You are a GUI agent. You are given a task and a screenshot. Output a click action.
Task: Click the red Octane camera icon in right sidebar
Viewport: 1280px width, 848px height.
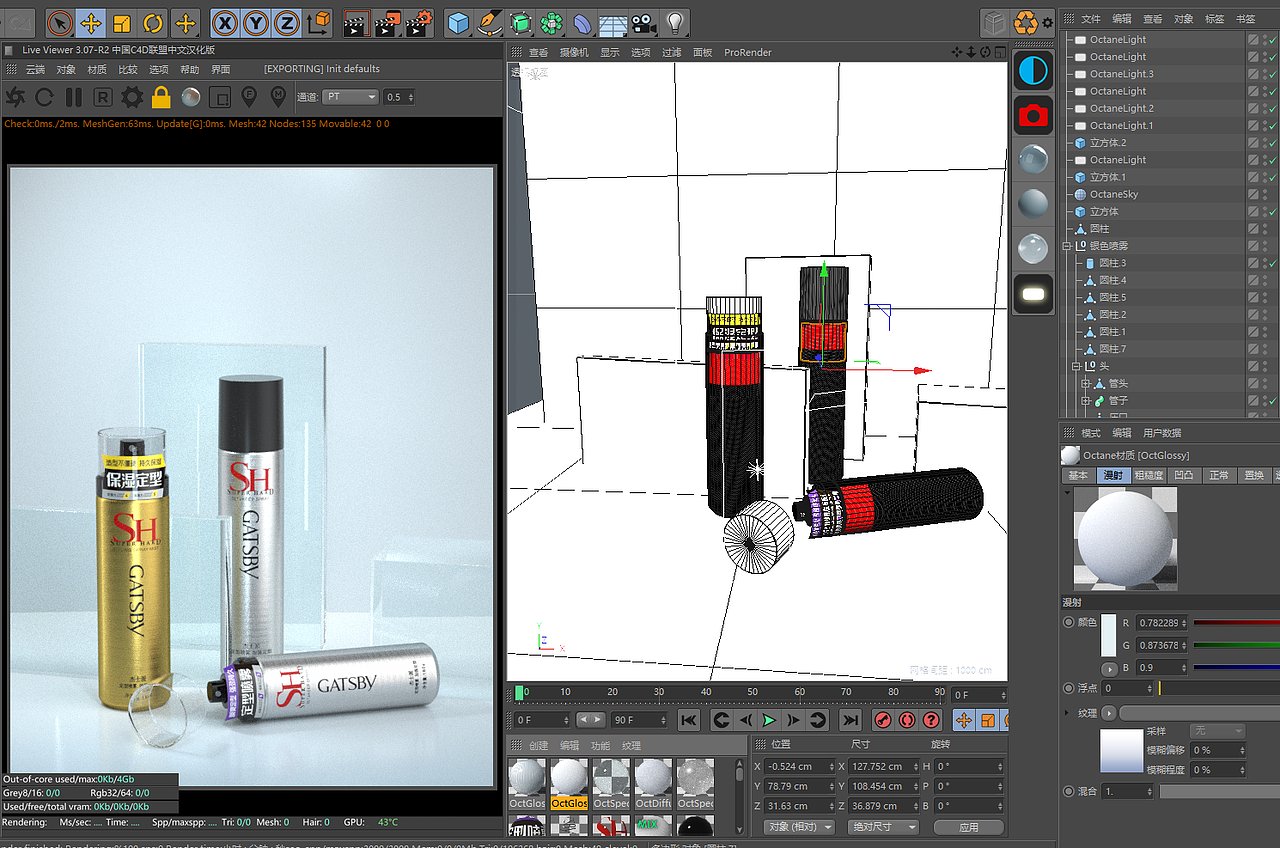pos(1033,115)
